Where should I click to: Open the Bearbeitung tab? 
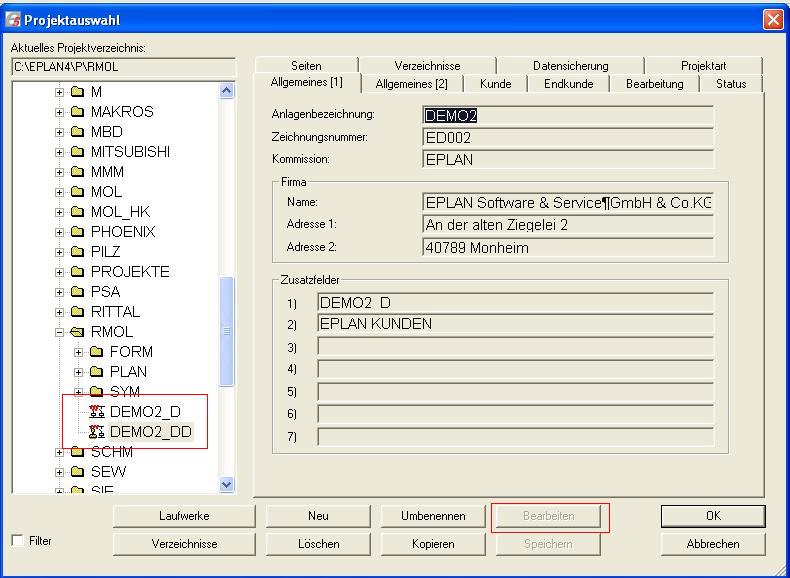pos(654,84)
